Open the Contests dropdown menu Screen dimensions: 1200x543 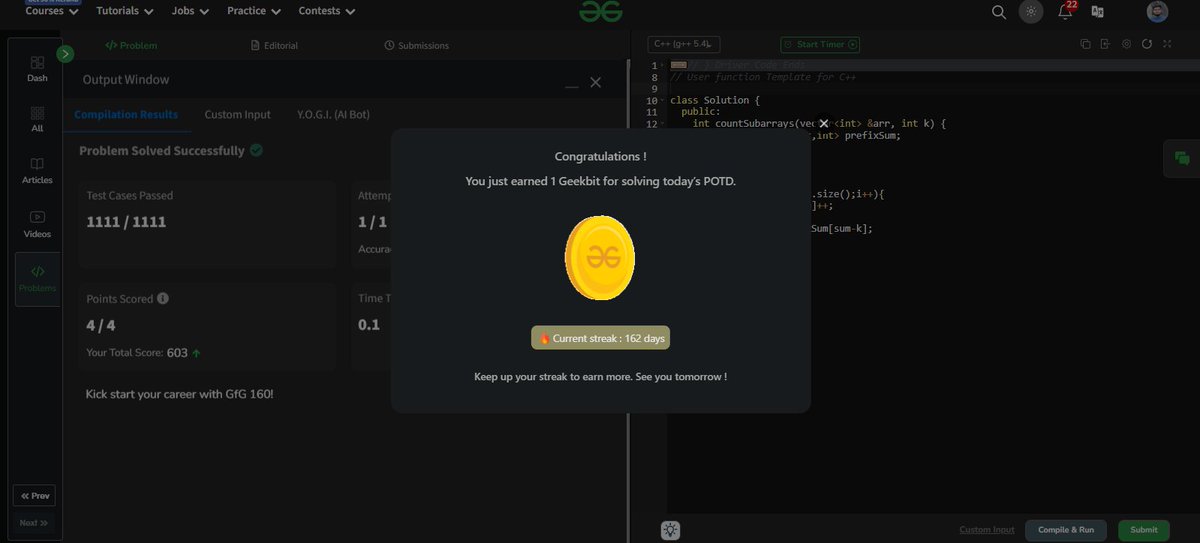tap(326, 11)
